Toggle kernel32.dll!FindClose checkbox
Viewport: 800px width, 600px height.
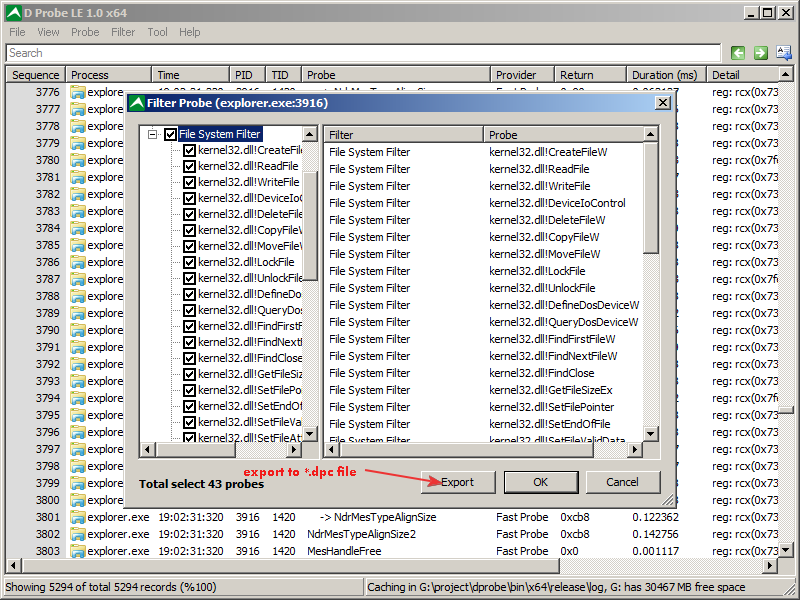(x=189, y=358)
